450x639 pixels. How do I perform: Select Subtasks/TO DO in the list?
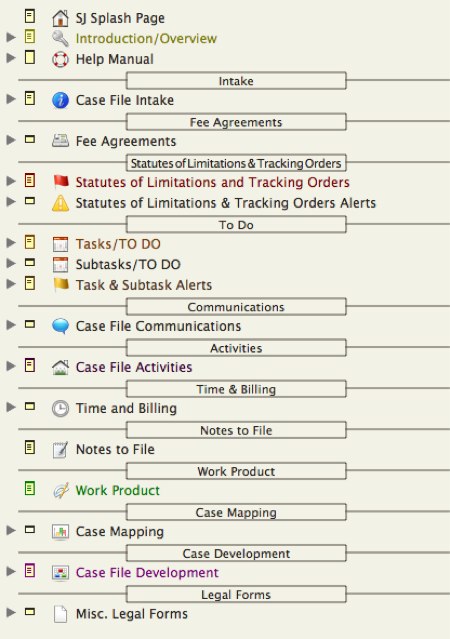click(x=128, y=264)
